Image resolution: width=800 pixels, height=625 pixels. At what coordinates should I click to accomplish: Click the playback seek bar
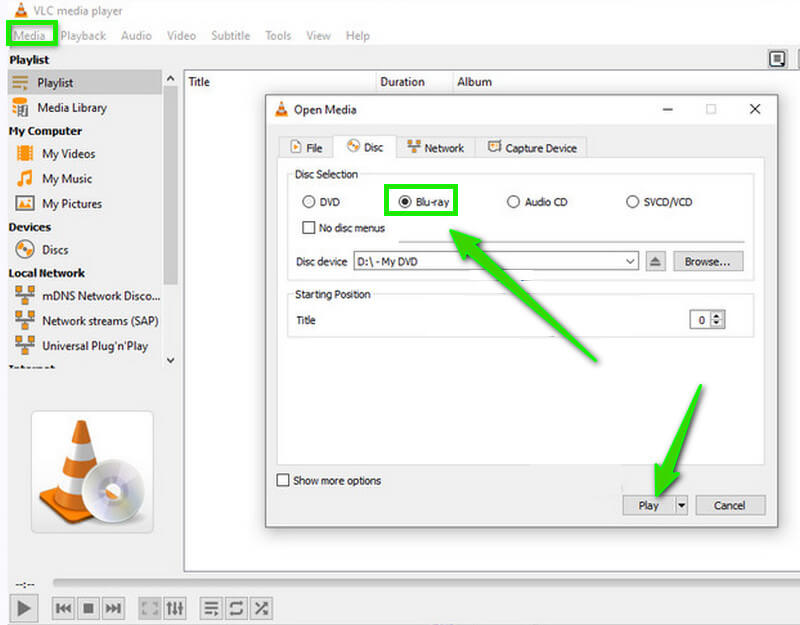pos(426,582)
